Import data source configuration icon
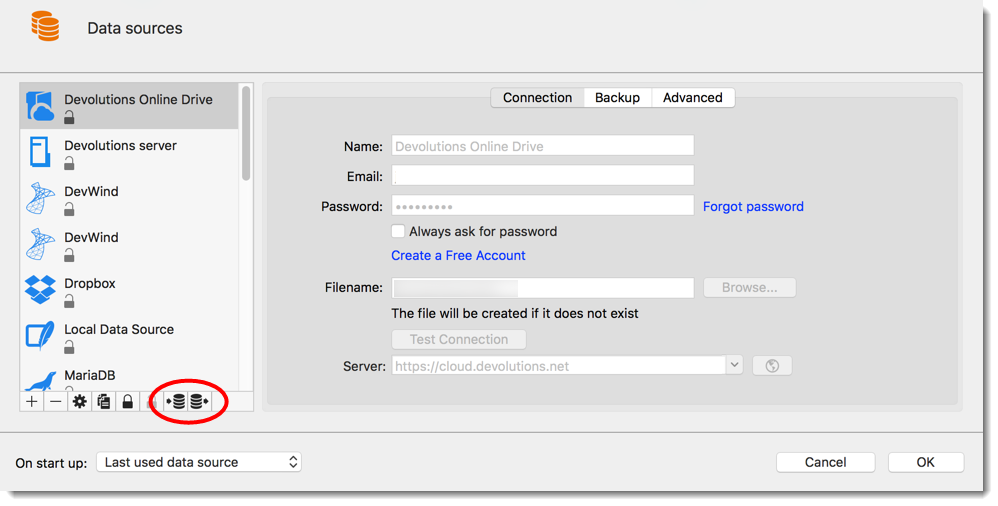Viewport: 998px width, 506px height. [x=176, y=402]
